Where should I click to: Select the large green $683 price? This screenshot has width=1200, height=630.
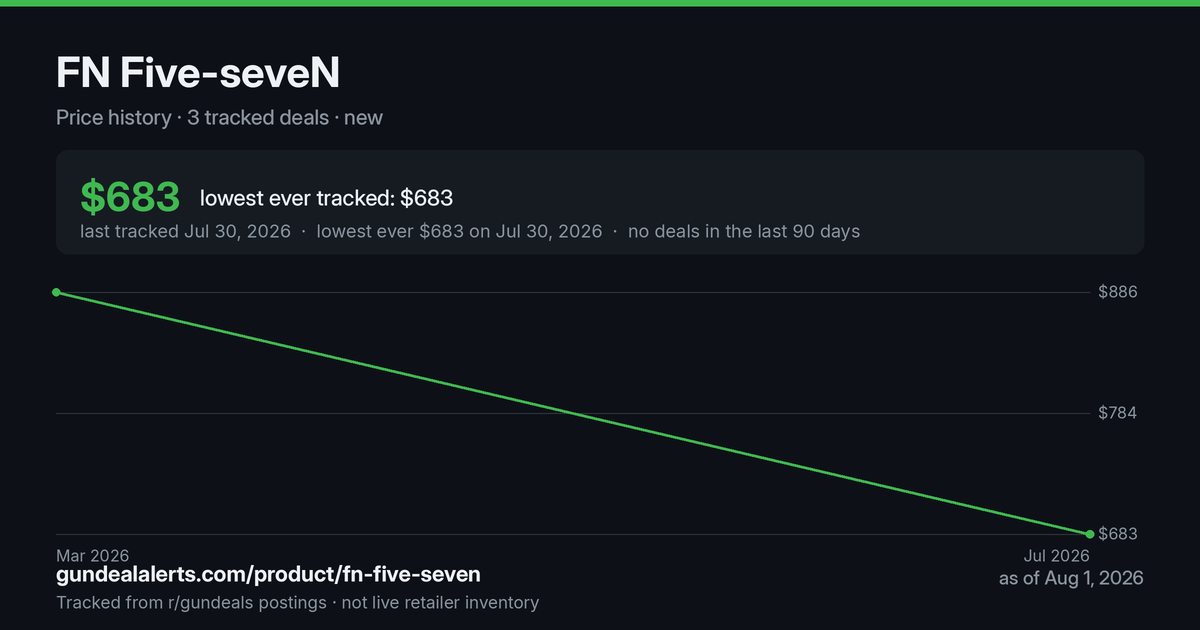130,197
